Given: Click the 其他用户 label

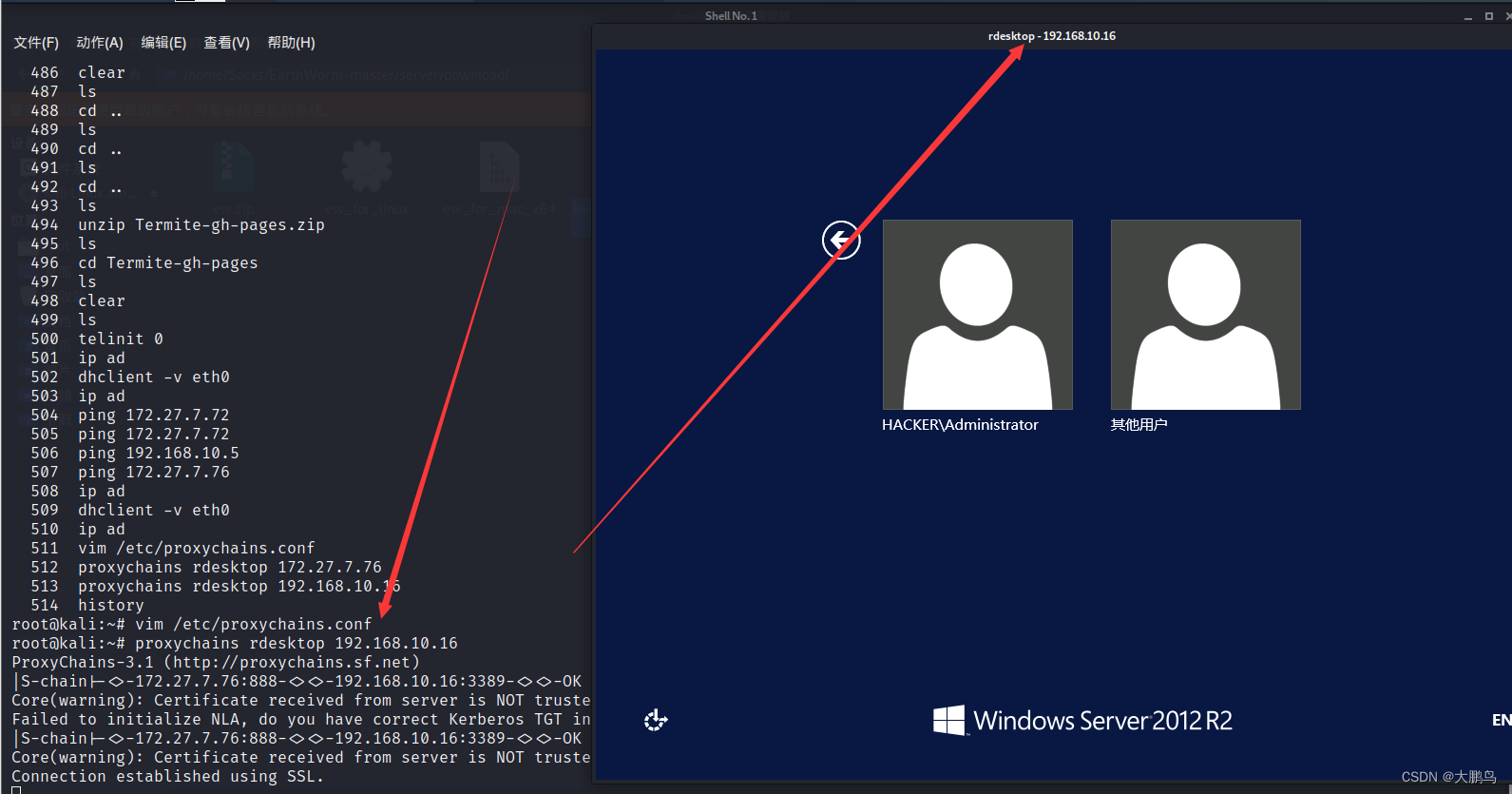Looking at the screenshot, I should tap(1139, 425).
